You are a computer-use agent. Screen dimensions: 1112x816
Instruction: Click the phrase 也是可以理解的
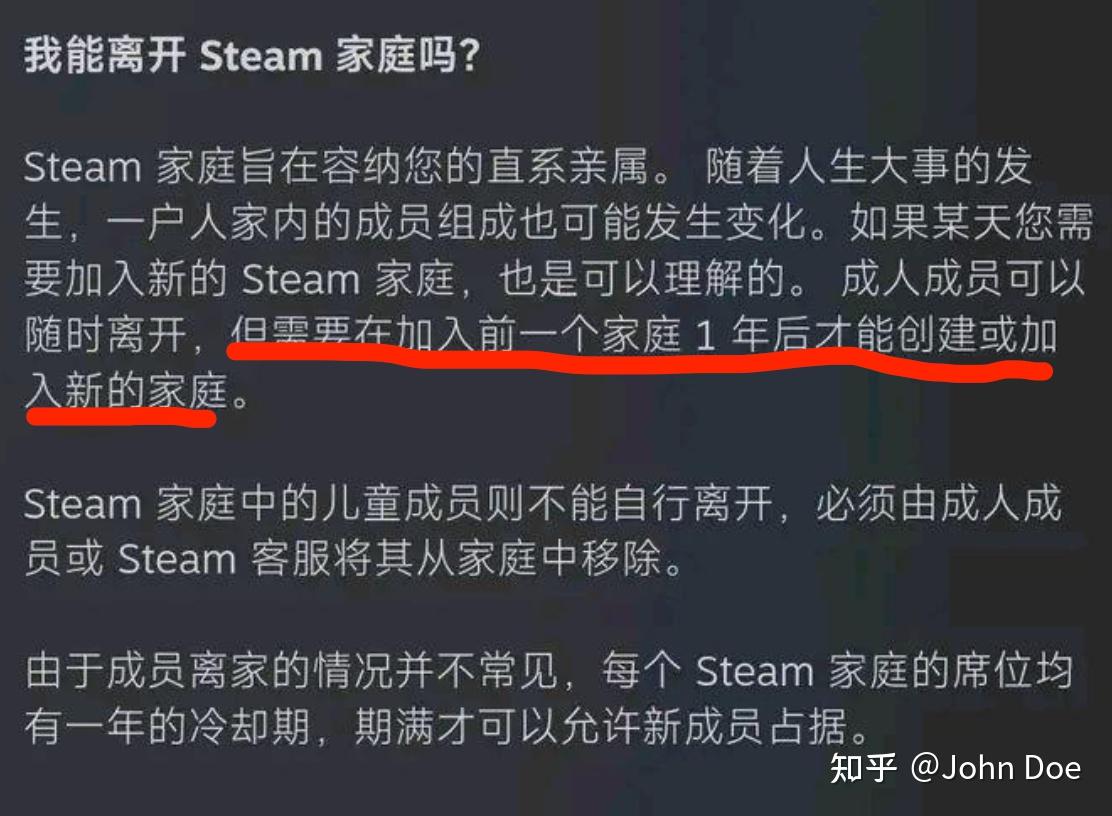pos(642,279)
